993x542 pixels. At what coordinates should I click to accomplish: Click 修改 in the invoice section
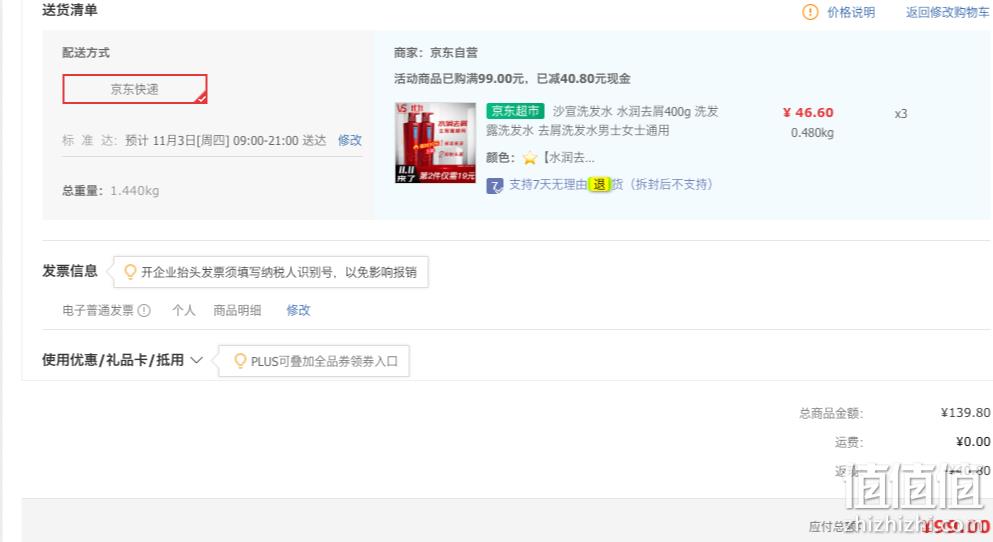point(298,310)
